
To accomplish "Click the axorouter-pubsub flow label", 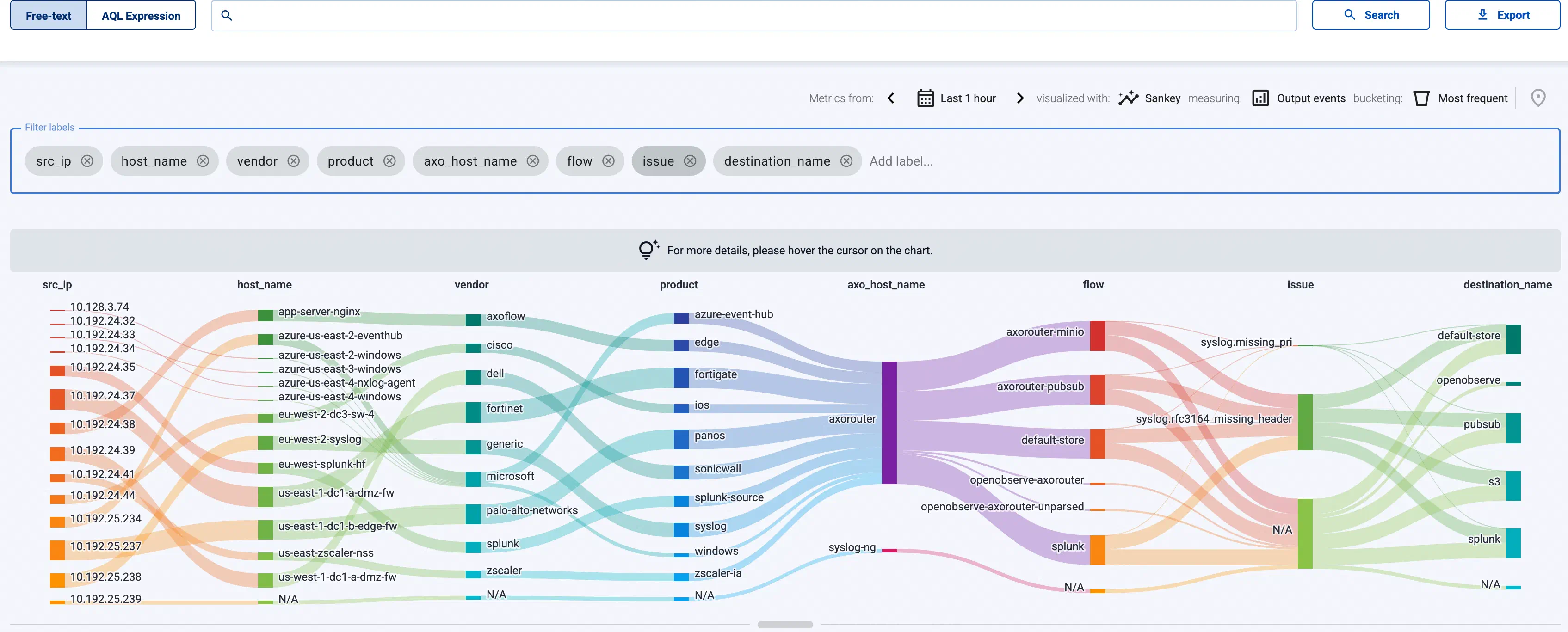I will click(x=1040, y=386).
